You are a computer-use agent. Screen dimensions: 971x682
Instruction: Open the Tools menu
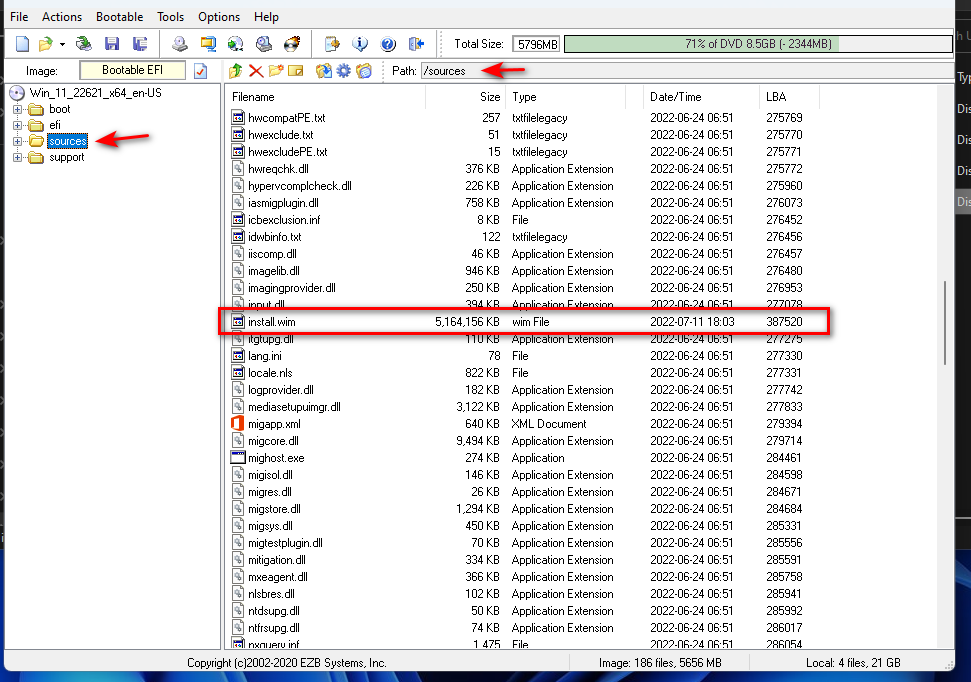tap(170, 17)
